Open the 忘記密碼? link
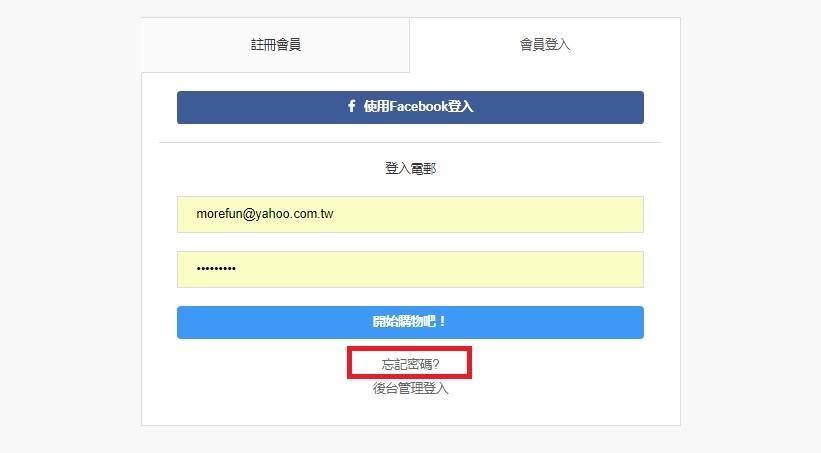 click(410, 364)
